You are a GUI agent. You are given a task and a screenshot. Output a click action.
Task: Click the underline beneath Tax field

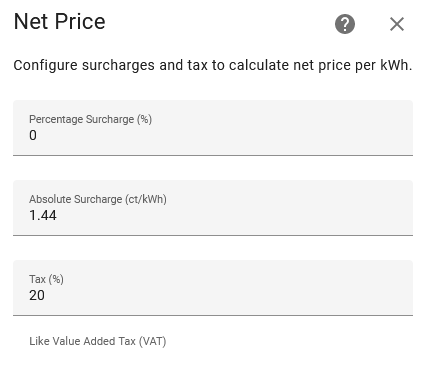click(213, 315)
